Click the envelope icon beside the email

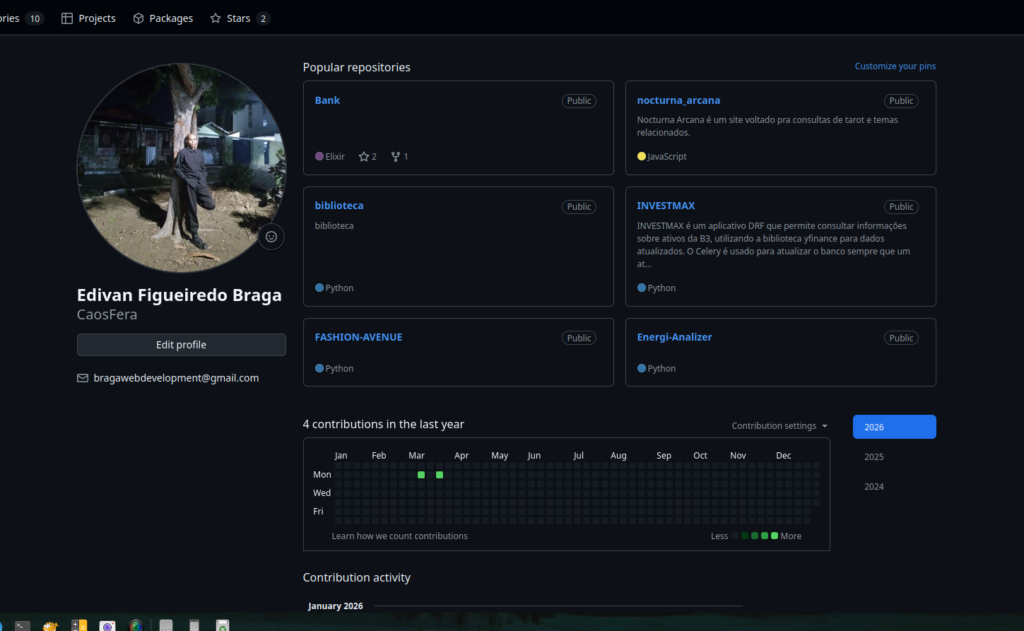[82, 378]
